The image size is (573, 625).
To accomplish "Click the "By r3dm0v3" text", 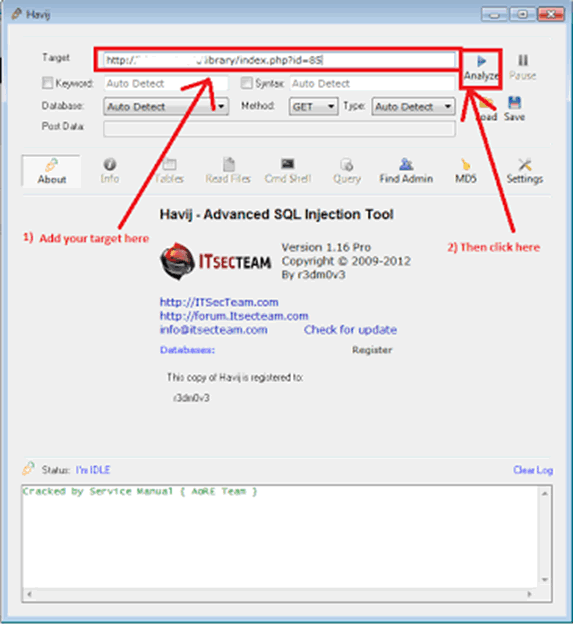I will (313, 275).
